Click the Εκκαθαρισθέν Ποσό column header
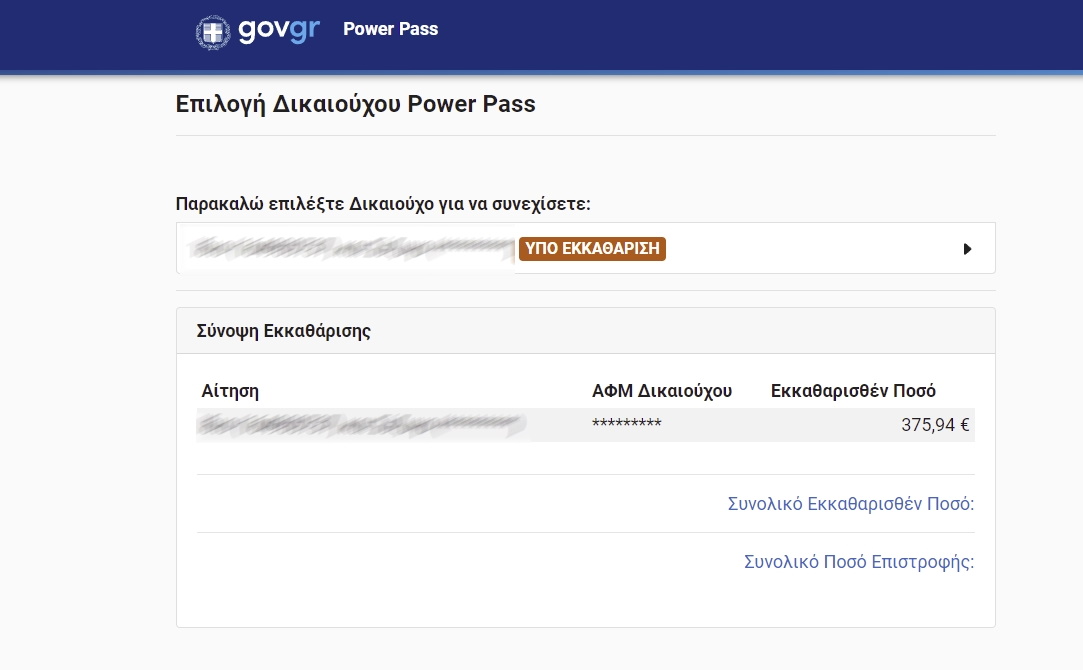Image resolution: width=1083 pixels, height=670 pixels. (853, 391)
